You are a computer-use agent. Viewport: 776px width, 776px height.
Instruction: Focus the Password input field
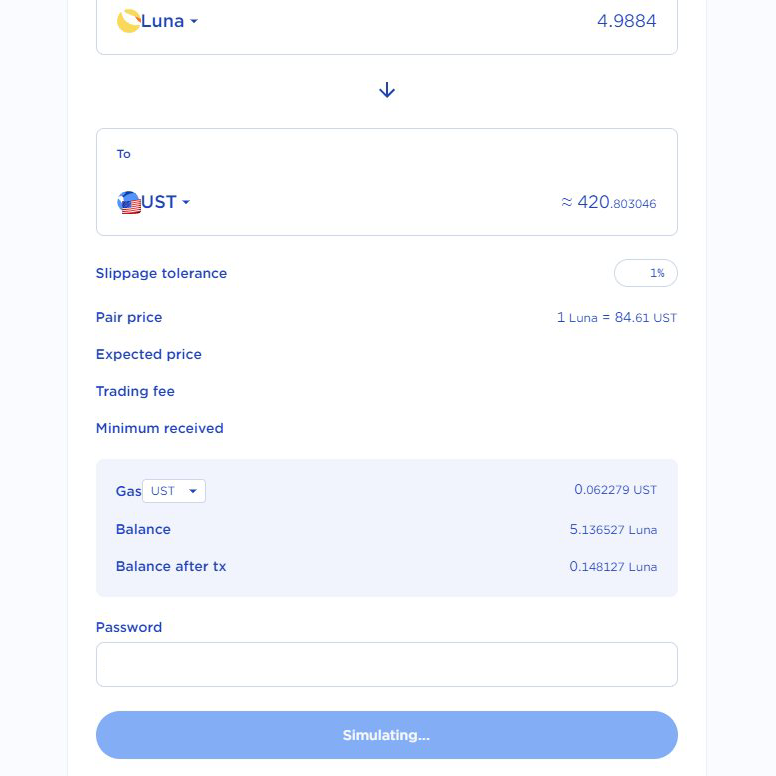tap(387, 664)
